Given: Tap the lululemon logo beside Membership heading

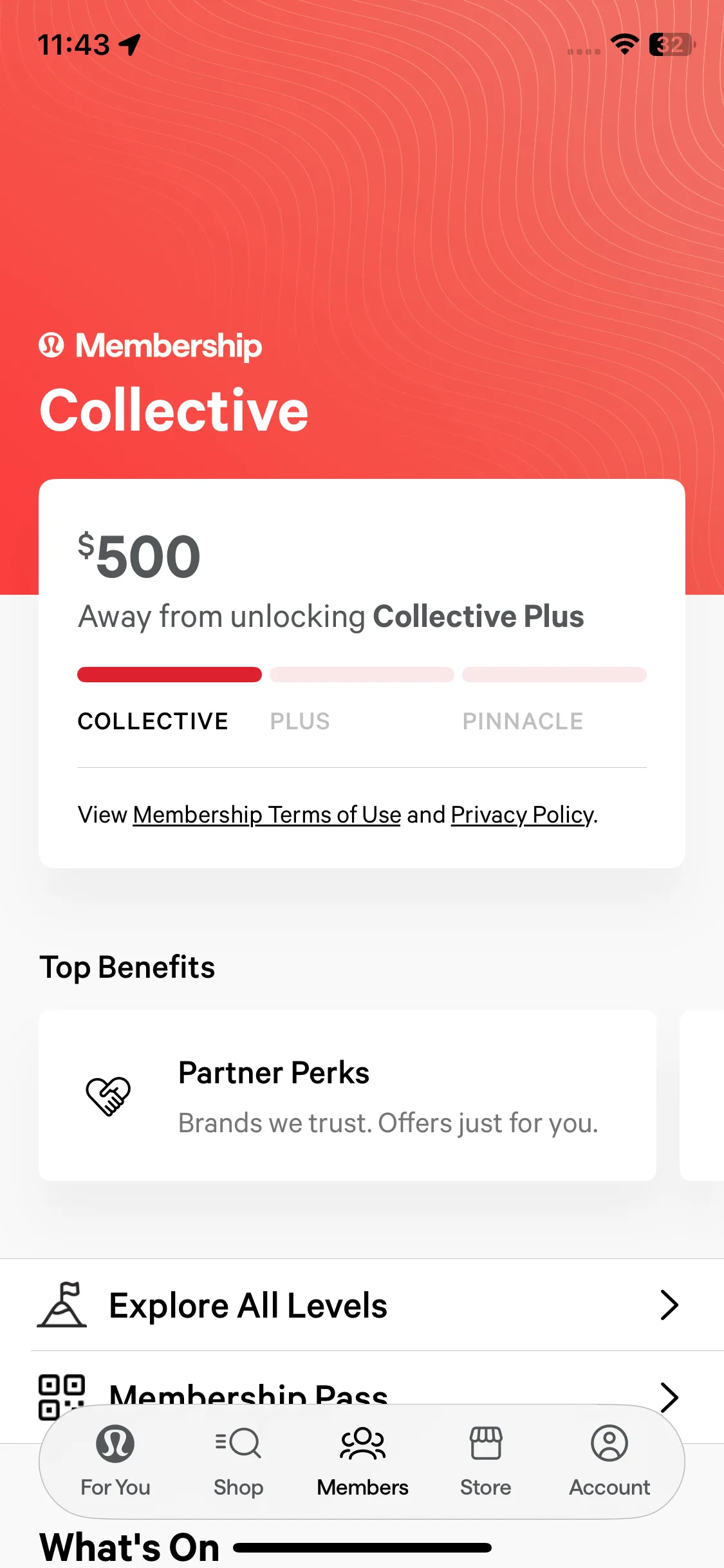Looking at the screenshot, I should pyautogui.click(x=51, y=346).
